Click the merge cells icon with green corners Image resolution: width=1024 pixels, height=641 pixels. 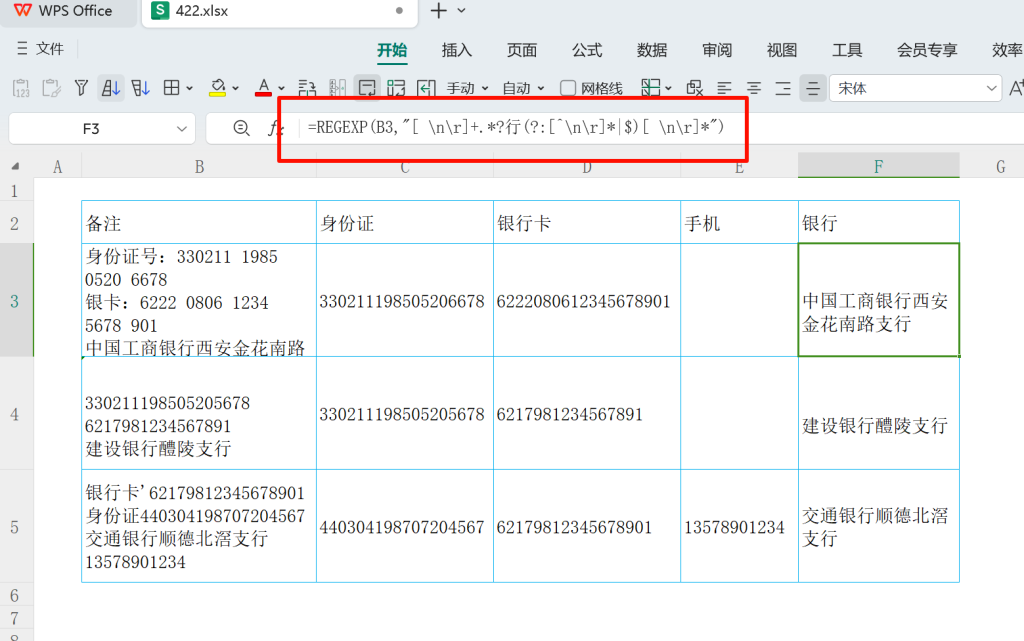tap(396, 88)
